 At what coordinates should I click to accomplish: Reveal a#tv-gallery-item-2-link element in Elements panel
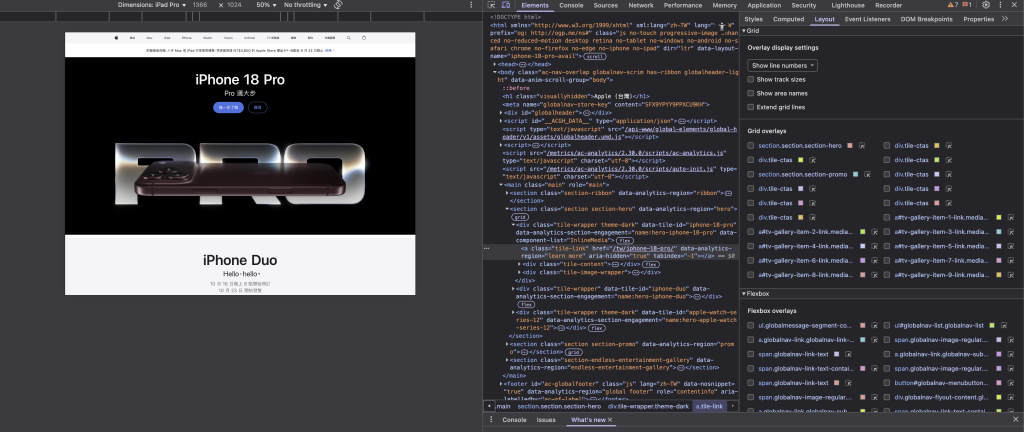click(x=874, y=232)
